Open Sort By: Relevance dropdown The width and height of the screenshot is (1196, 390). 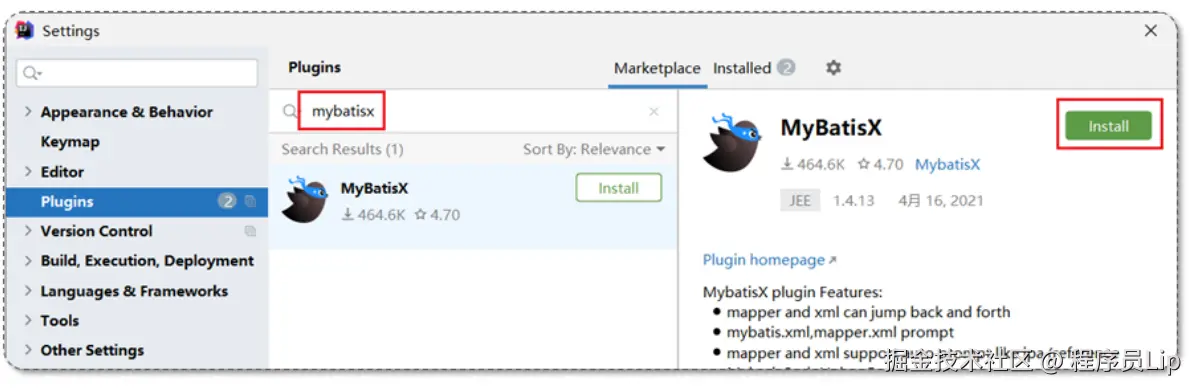(594, 150)
